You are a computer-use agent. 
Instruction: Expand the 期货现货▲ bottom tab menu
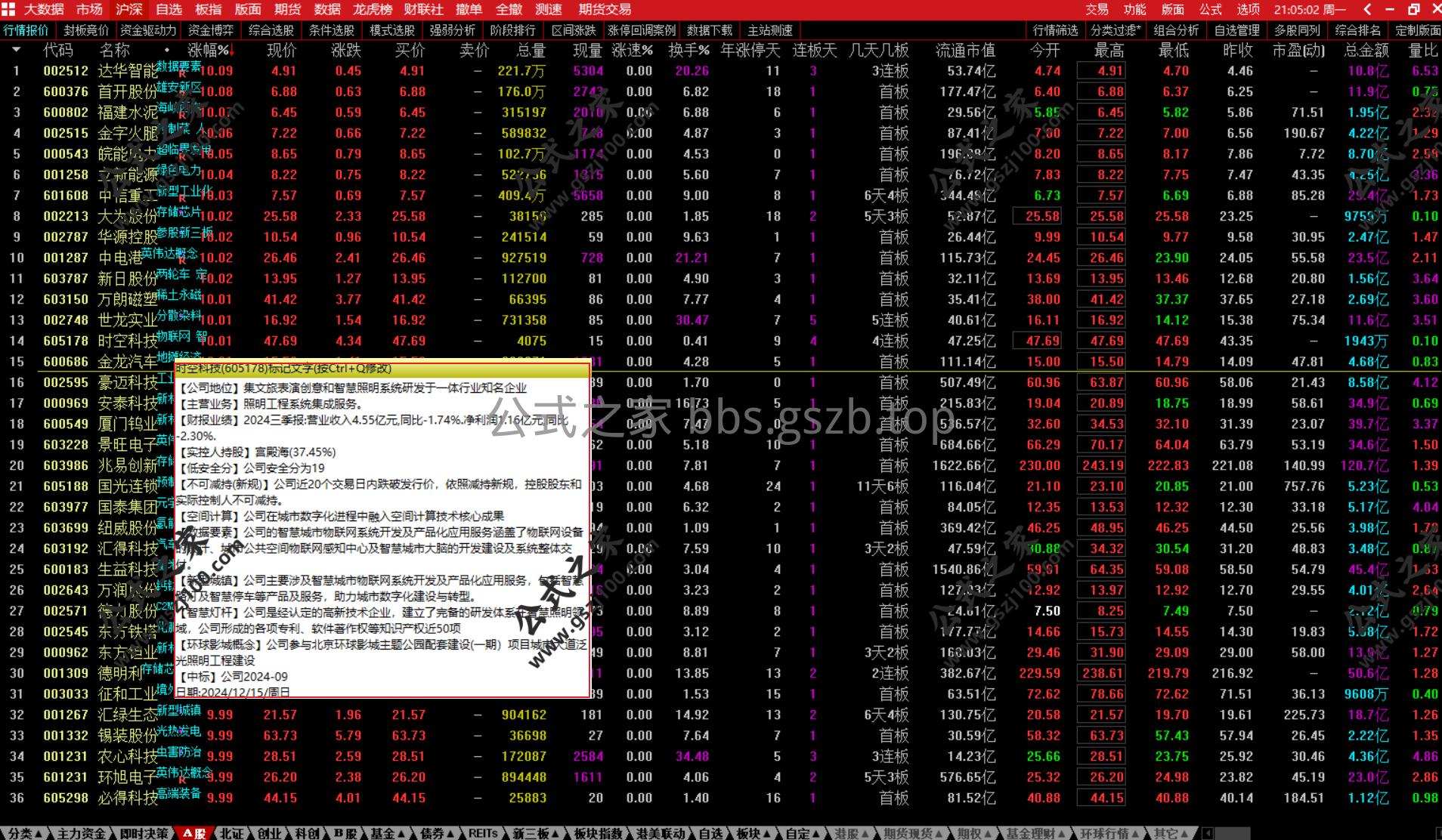tap(913, 833)
